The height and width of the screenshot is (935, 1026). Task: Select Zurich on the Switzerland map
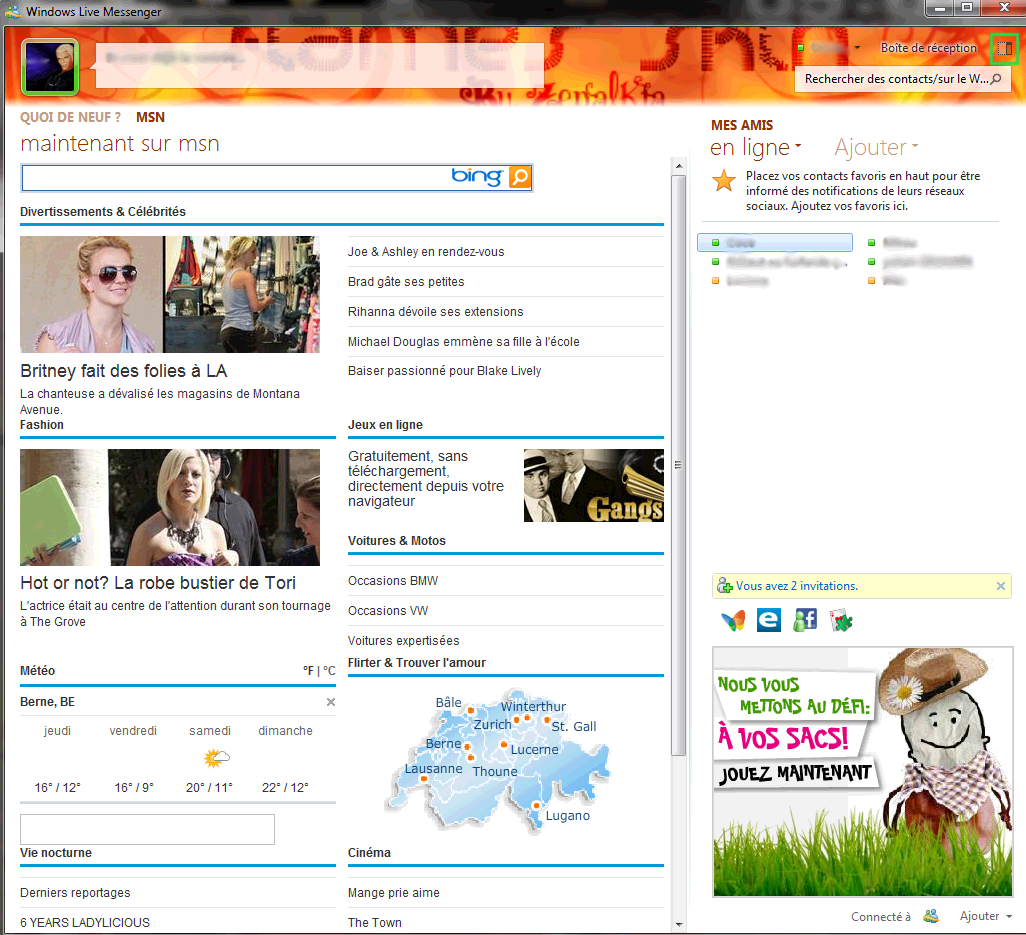[493, 725]
